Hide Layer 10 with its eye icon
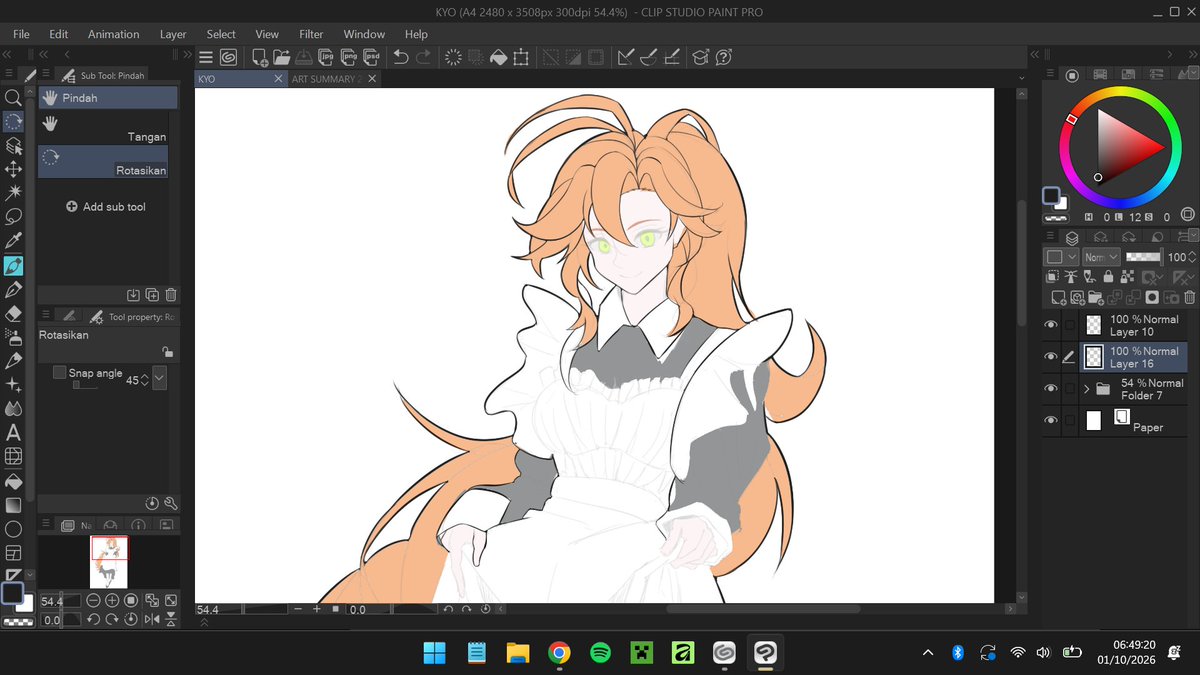 (1050, 325)
